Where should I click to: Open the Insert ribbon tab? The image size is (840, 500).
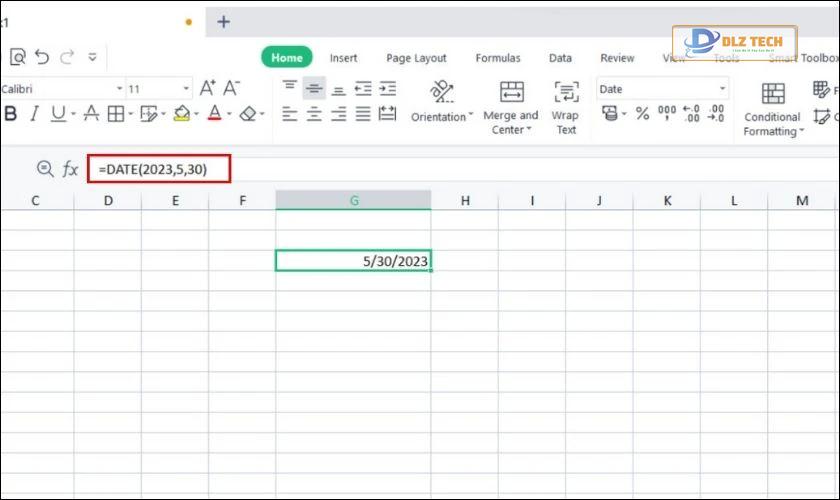coord(343,58)
